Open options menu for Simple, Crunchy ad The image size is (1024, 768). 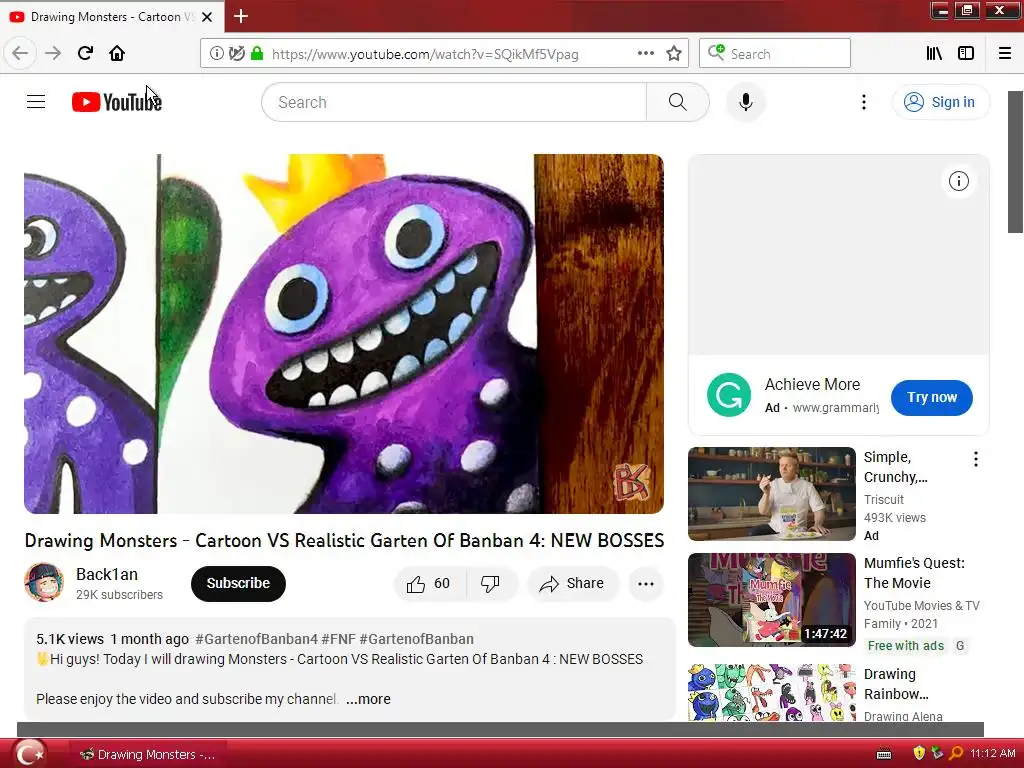click(x=976, y=459)
